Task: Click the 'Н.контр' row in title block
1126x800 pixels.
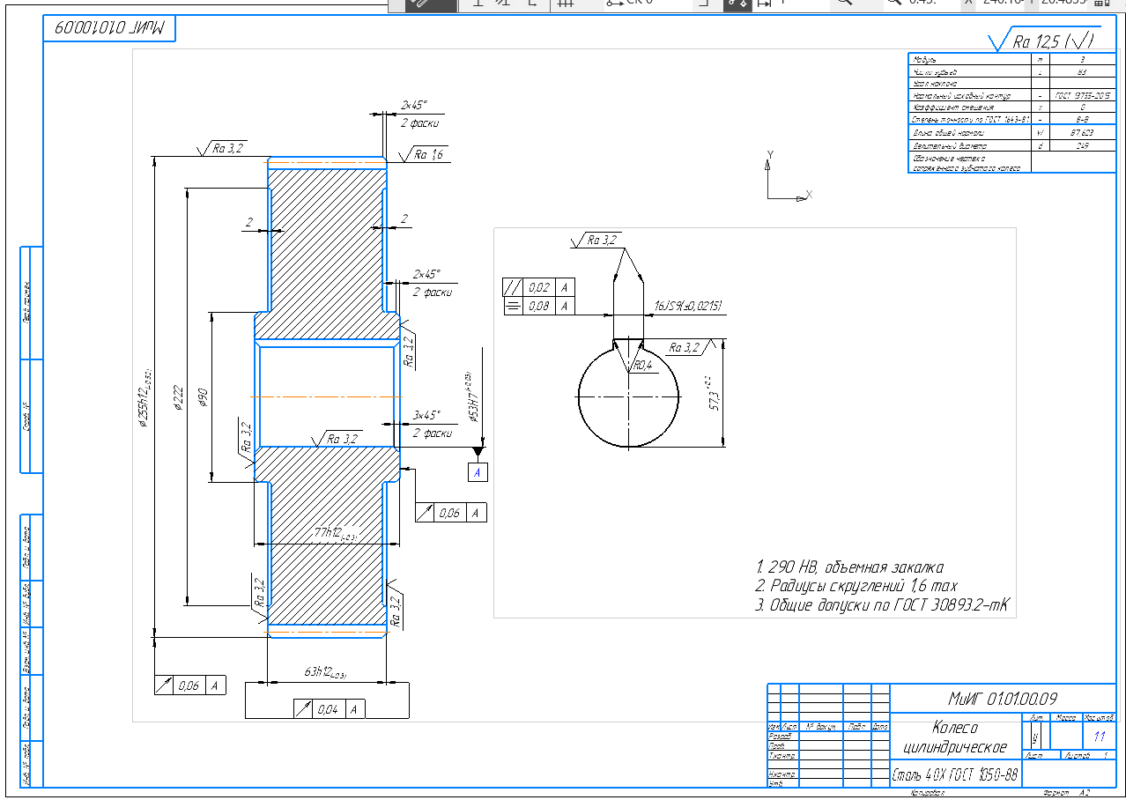Action: tap(828, 774)
